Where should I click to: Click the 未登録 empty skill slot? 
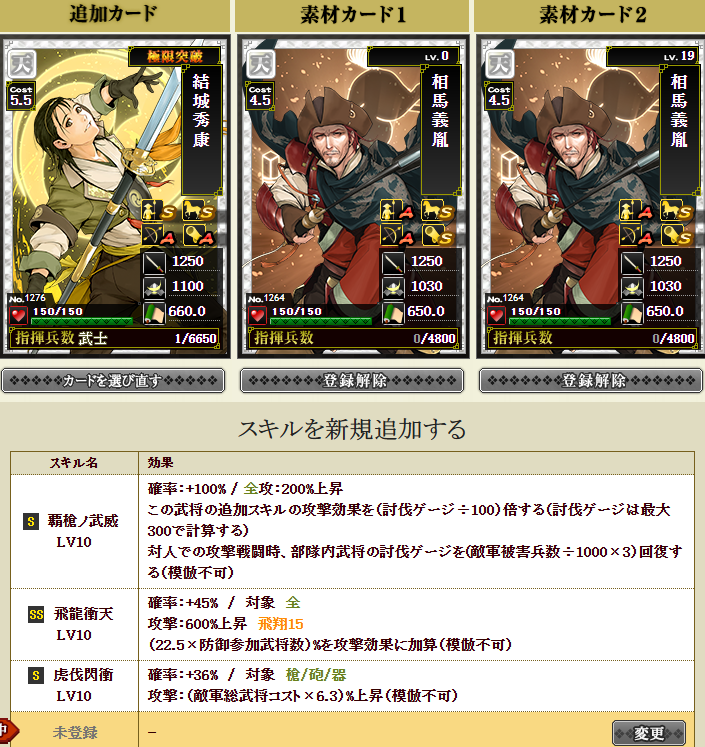(75, 732)
